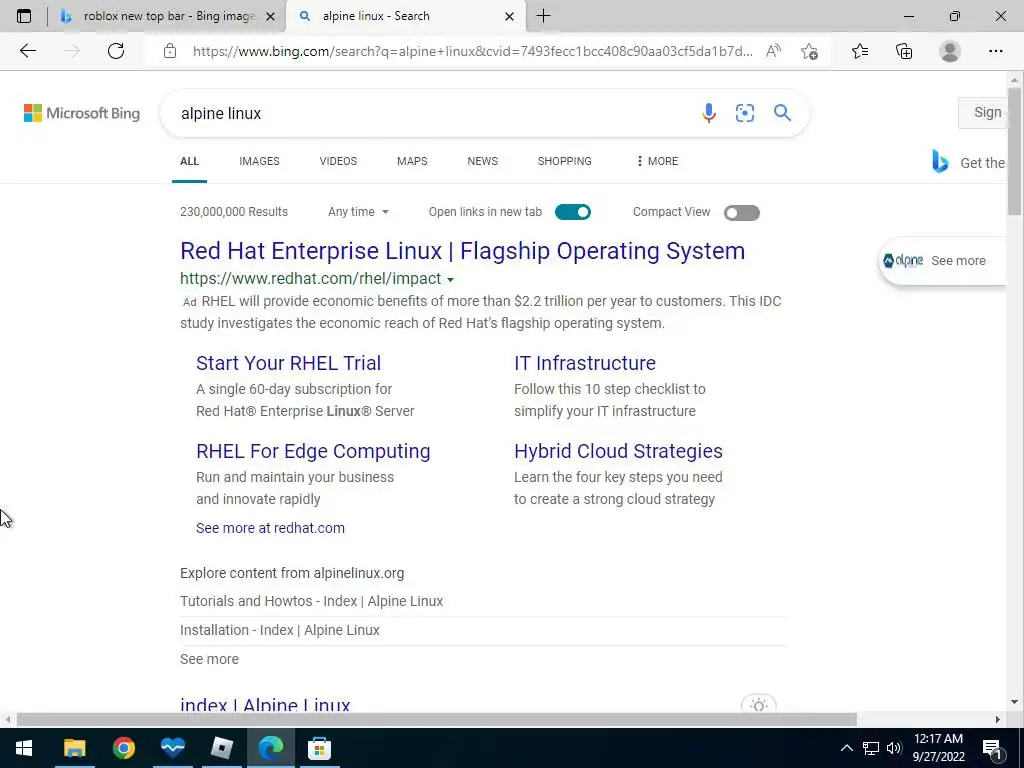Switch to MAPS results tab

[412, 161]
